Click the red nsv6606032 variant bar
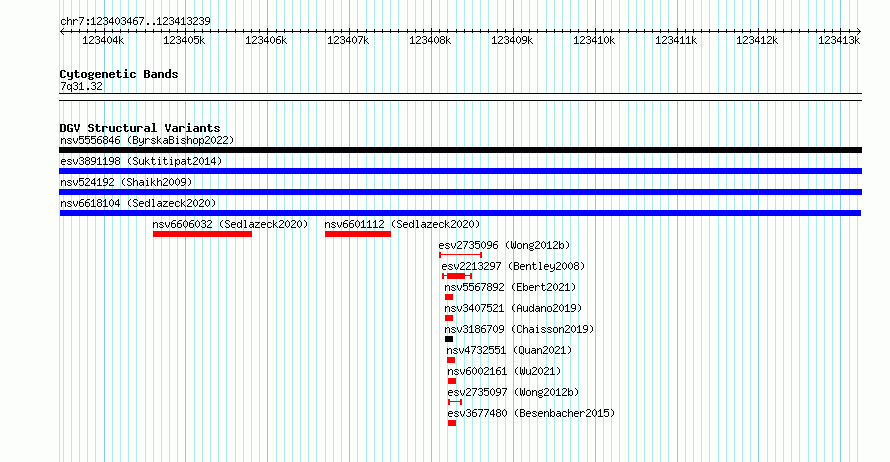The width and height of the screenshot is (890, 462). (202, 234)
